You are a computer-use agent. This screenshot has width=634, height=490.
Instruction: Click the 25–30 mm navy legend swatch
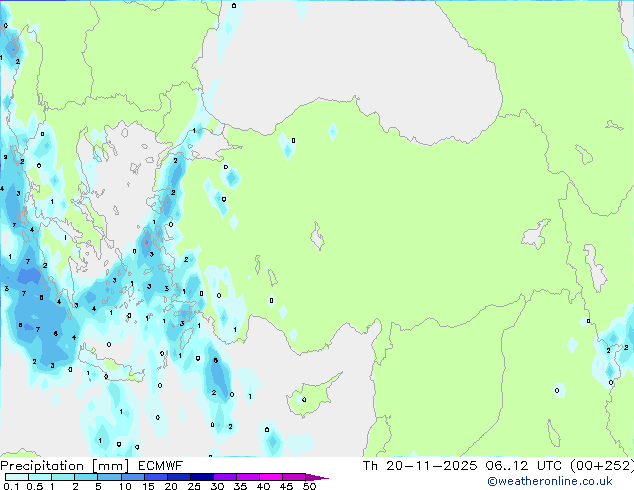tap(201, 477)
